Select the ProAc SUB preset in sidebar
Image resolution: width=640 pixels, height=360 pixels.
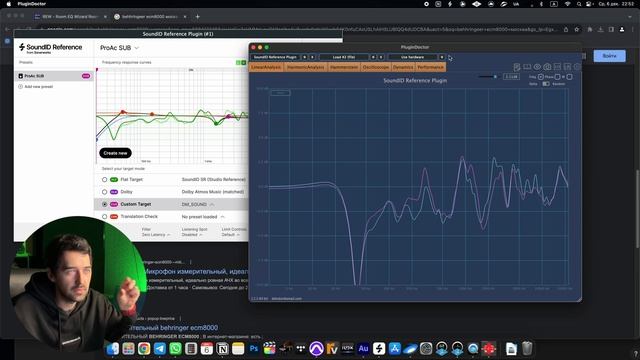tap(54, 76)
